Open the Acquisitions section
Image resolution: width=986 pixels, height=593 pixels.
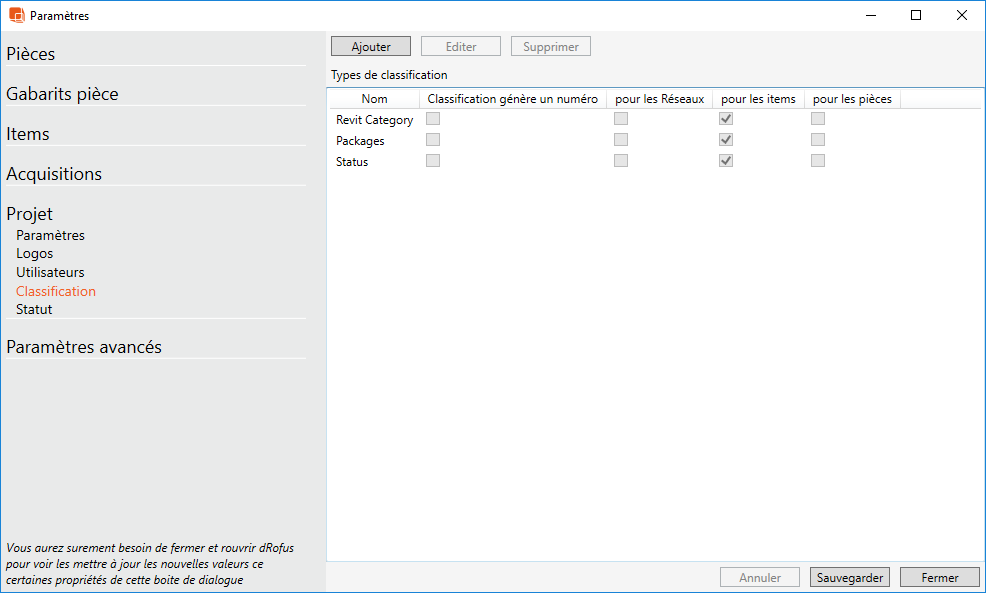point(54,174)
